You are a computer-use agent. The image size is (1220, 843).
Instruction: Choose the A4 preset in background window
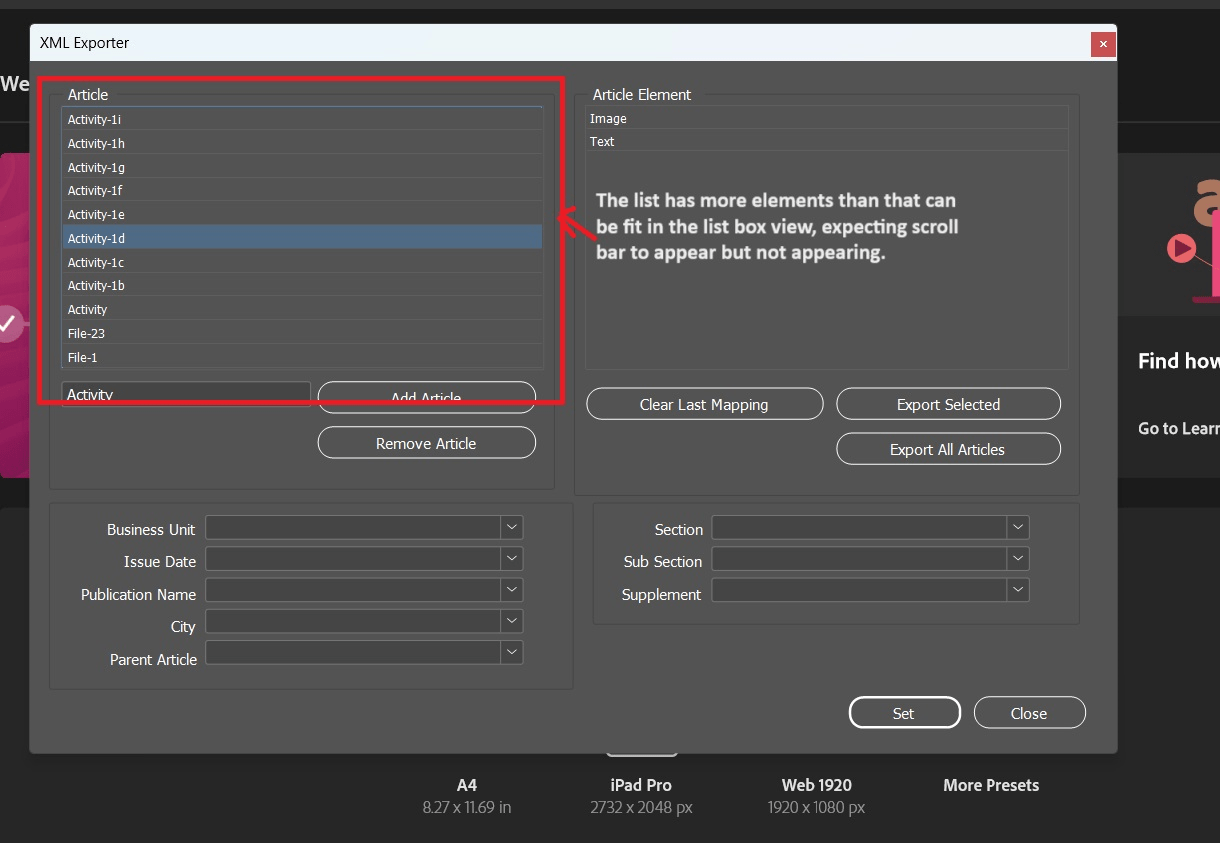pos(467,795)
